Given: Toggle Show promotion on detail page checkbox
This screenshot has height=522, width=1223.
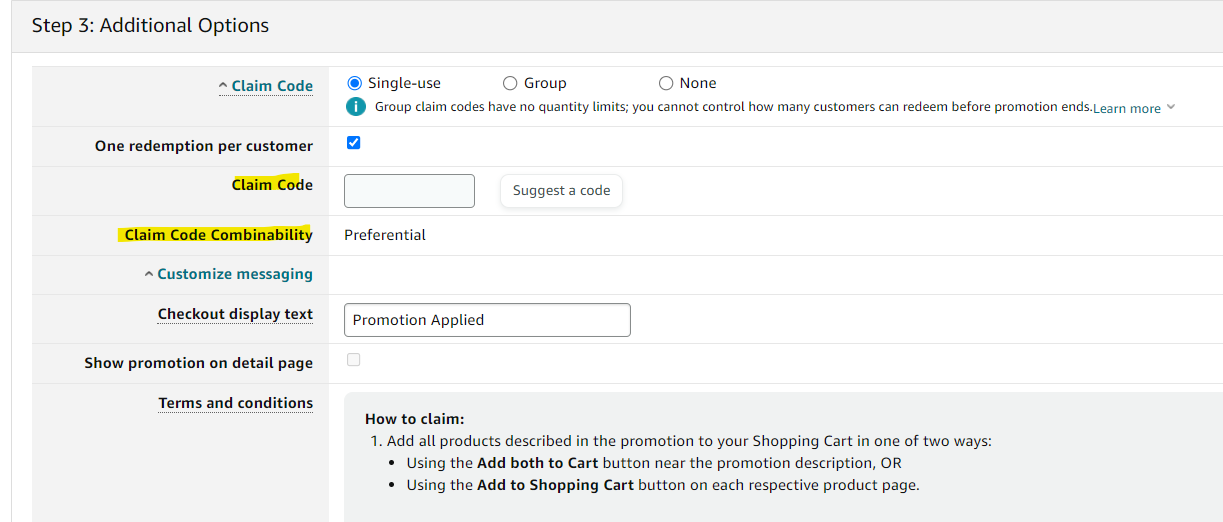Looking at the screenshot, I should click(353, 360).
